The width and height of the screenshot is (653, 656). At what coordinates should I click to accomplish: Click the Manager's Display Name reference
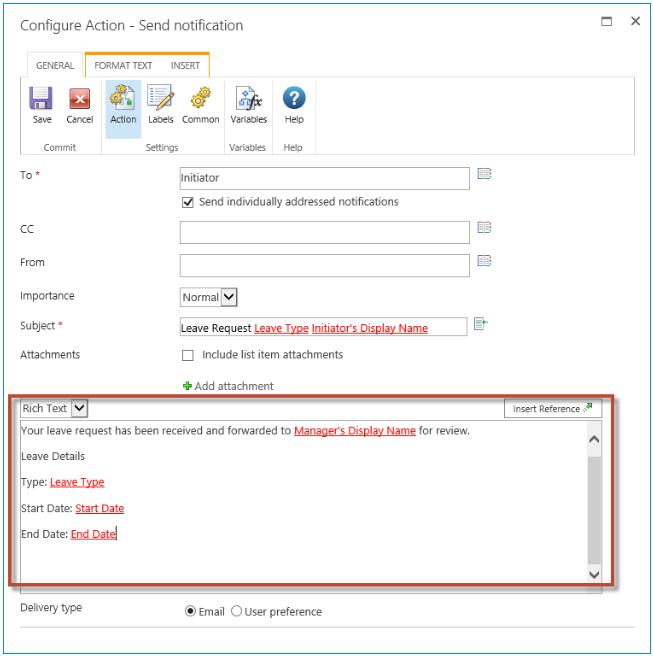coord(355,430)
